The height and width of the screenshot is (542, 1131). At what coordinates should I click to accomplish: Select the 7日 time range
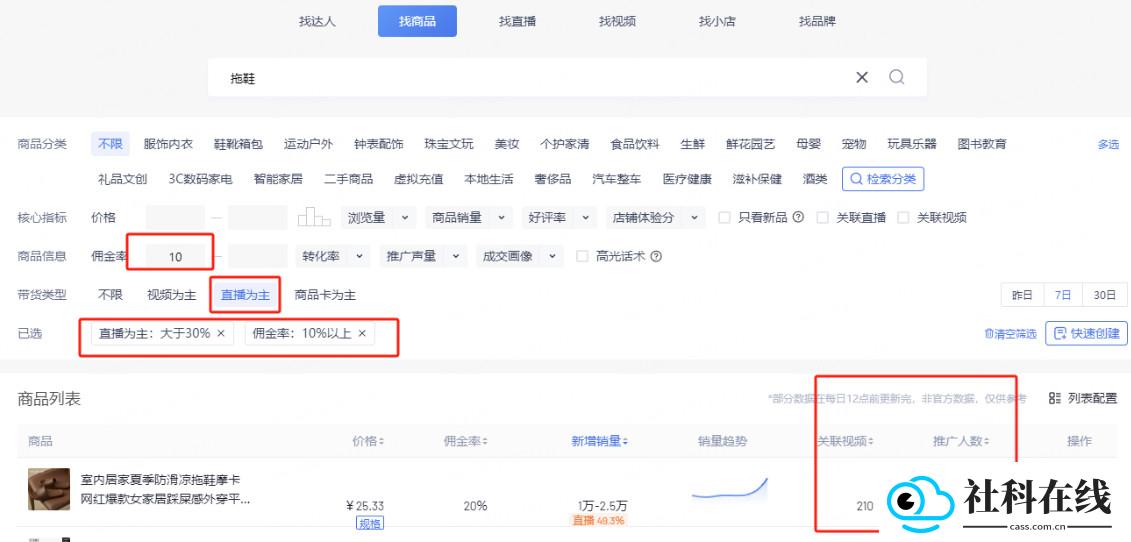pos(1062,294)
